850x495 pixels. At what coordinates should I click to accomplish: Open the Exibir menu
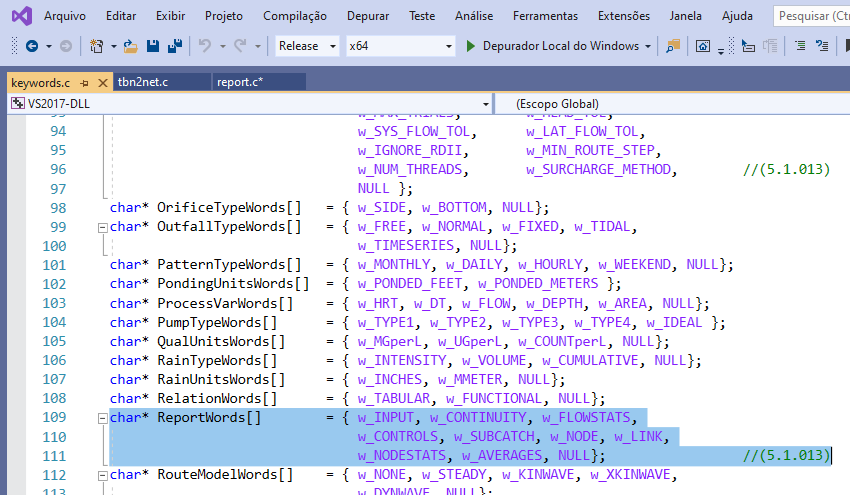pyautogui.click(x=171, y=16)
